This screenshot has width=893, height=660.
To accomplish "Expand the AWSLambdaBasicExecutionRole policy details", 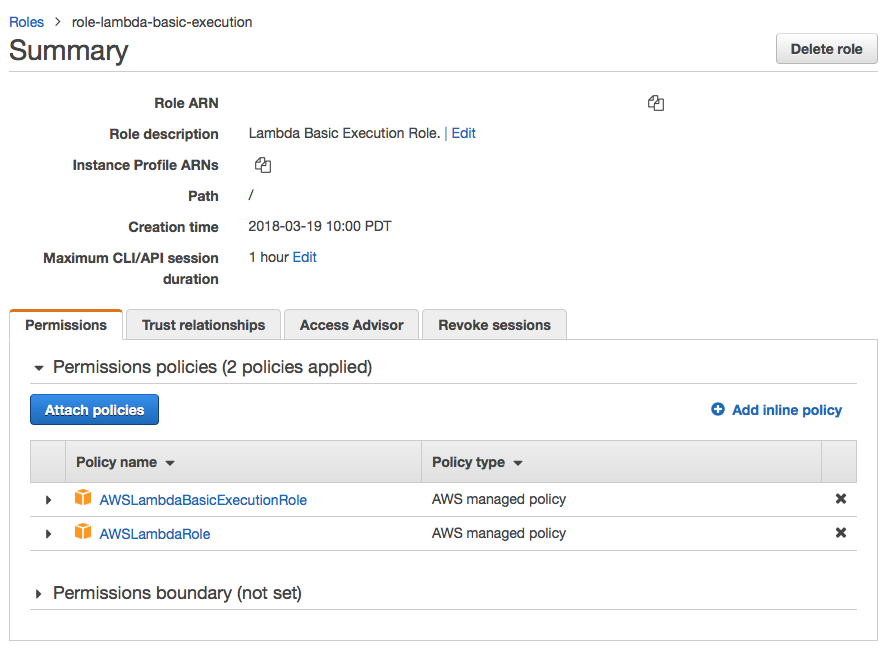I will (48, 497).
